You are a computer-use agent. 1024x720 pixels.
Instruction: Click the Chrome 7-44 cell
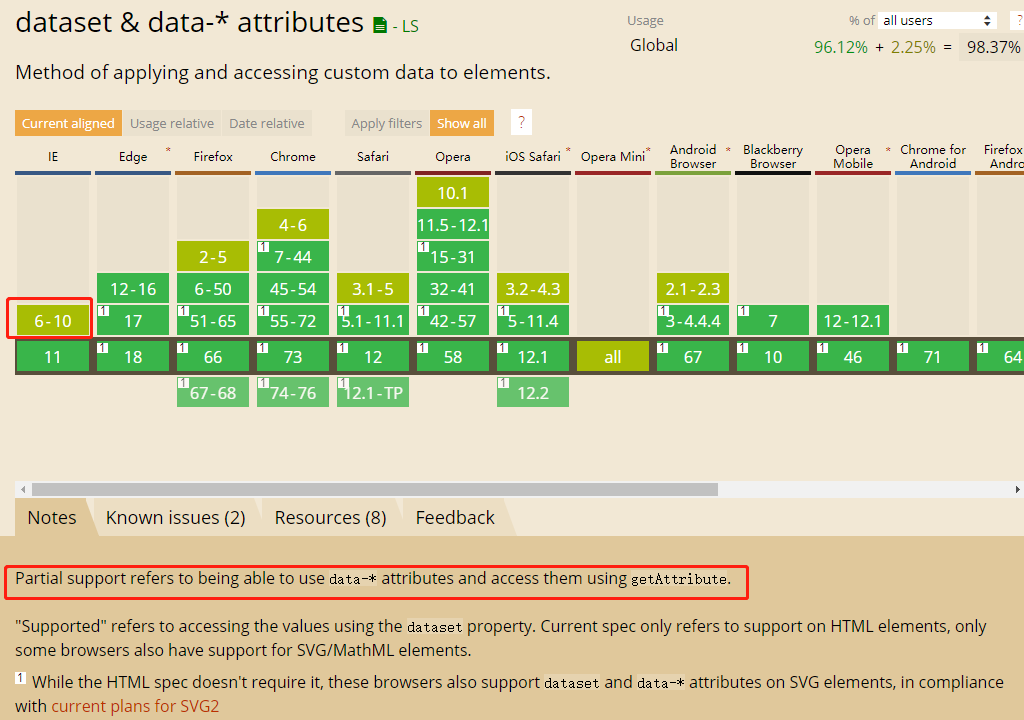click(x=293, y=257)
